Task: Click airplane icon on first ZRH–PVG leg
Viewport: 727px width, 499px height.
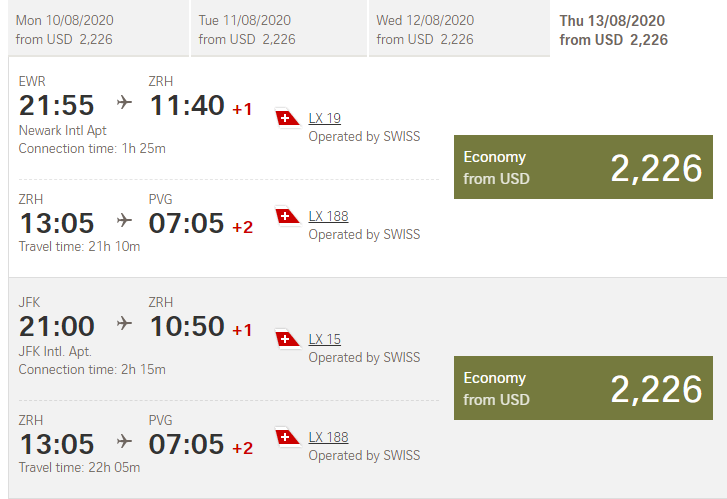Action: (124, 220)
